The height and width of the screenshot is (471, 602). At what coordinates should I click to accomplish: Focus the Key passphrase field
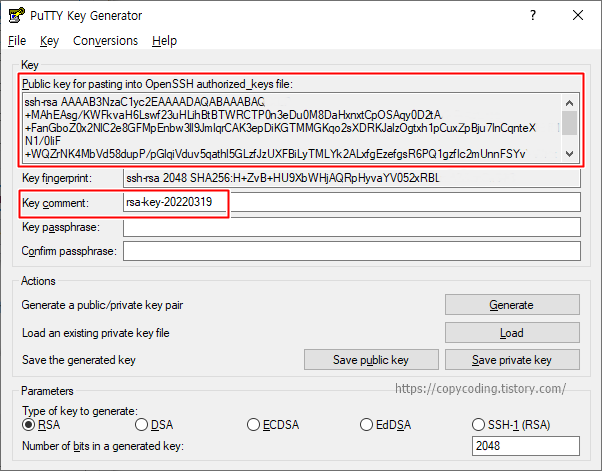(352, 227)
